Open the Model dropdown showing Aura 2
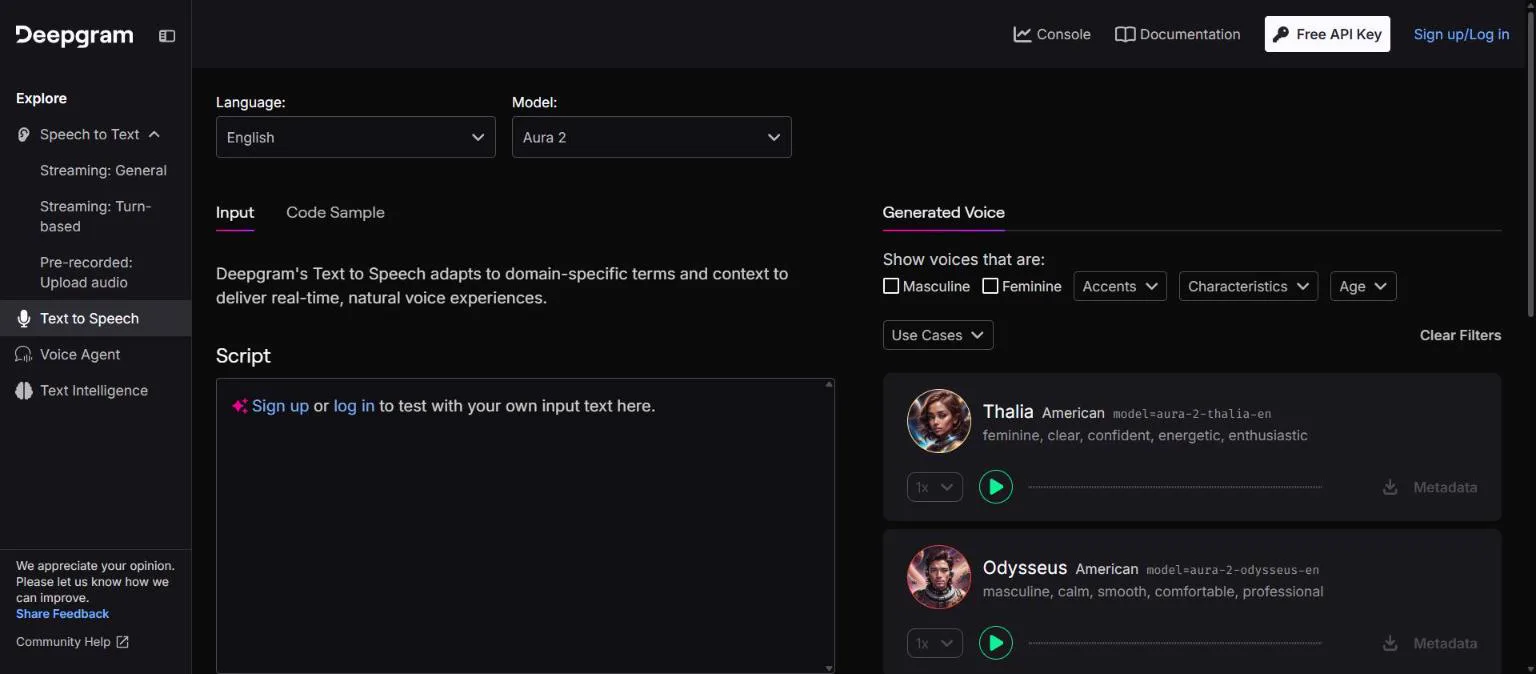The height and width of the screenshot is (674, 1536). (652, 137)
